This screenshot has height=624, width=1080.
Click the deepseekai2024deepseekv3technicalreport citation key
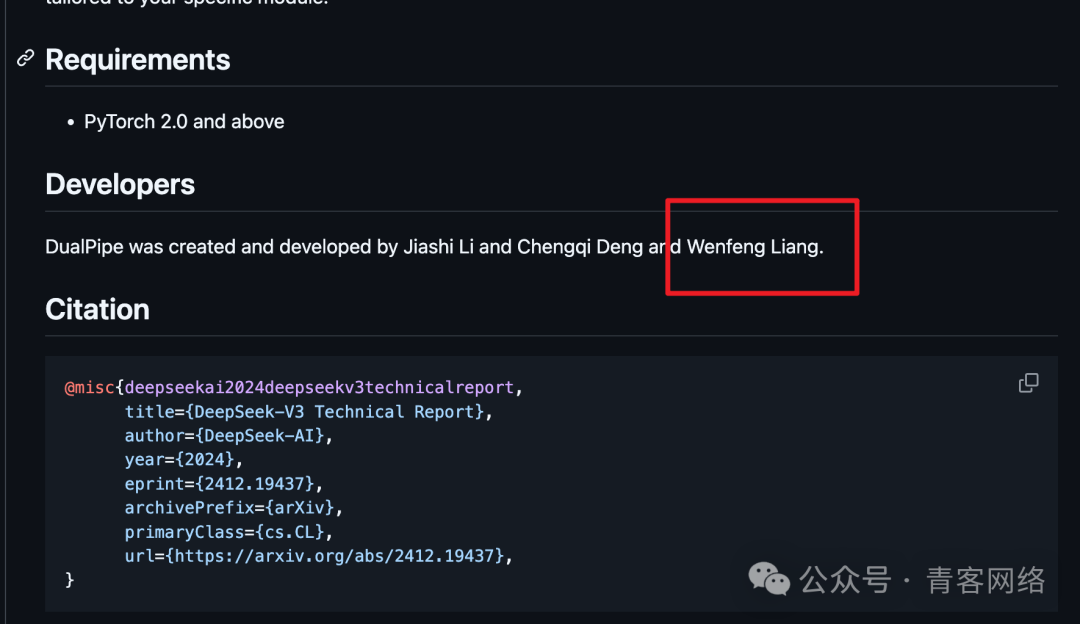click(x=320, y=388)
